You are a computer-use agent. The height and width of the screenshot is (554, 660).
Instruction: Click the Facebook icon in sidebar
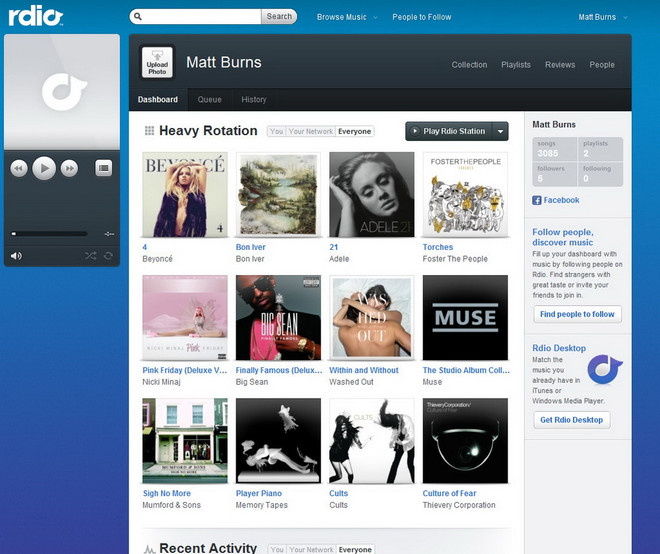click(x=537, y=200)
